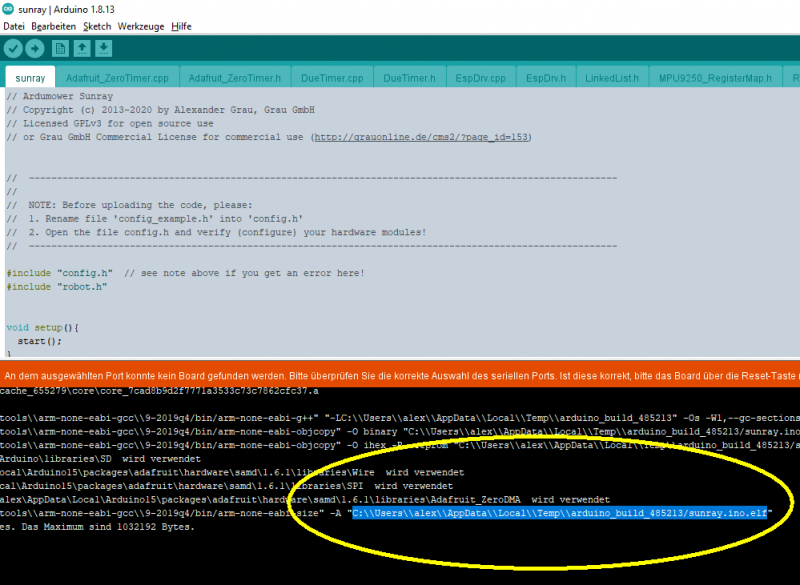Click the 'Licensed GPLv3 for open source use' line
This screenshot has width=800, height=585.
pos(110,124)
